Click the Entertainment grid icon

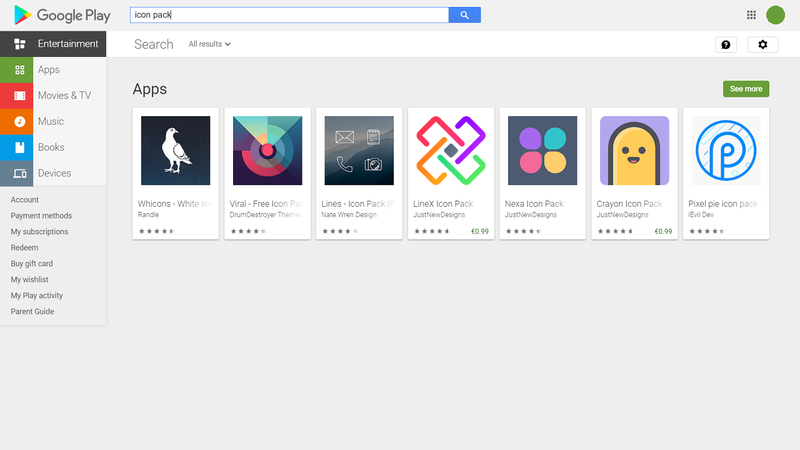click(19, 44)
